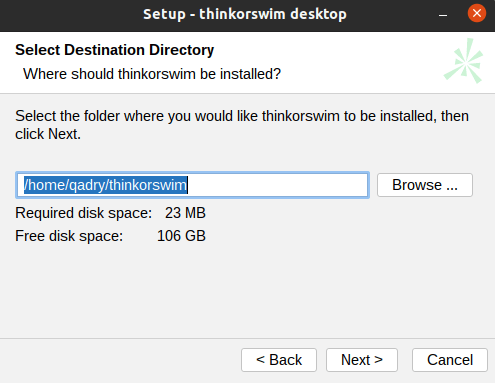Click the Setup - thinkorswim desktop title bar
The width and height of the screenshot is (495, 383).
[x=245, y=14]
